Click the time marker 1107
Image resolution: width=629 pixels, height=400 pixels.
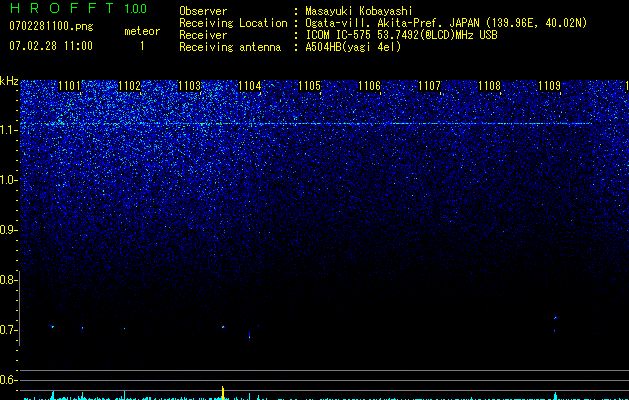coord(430,86)
